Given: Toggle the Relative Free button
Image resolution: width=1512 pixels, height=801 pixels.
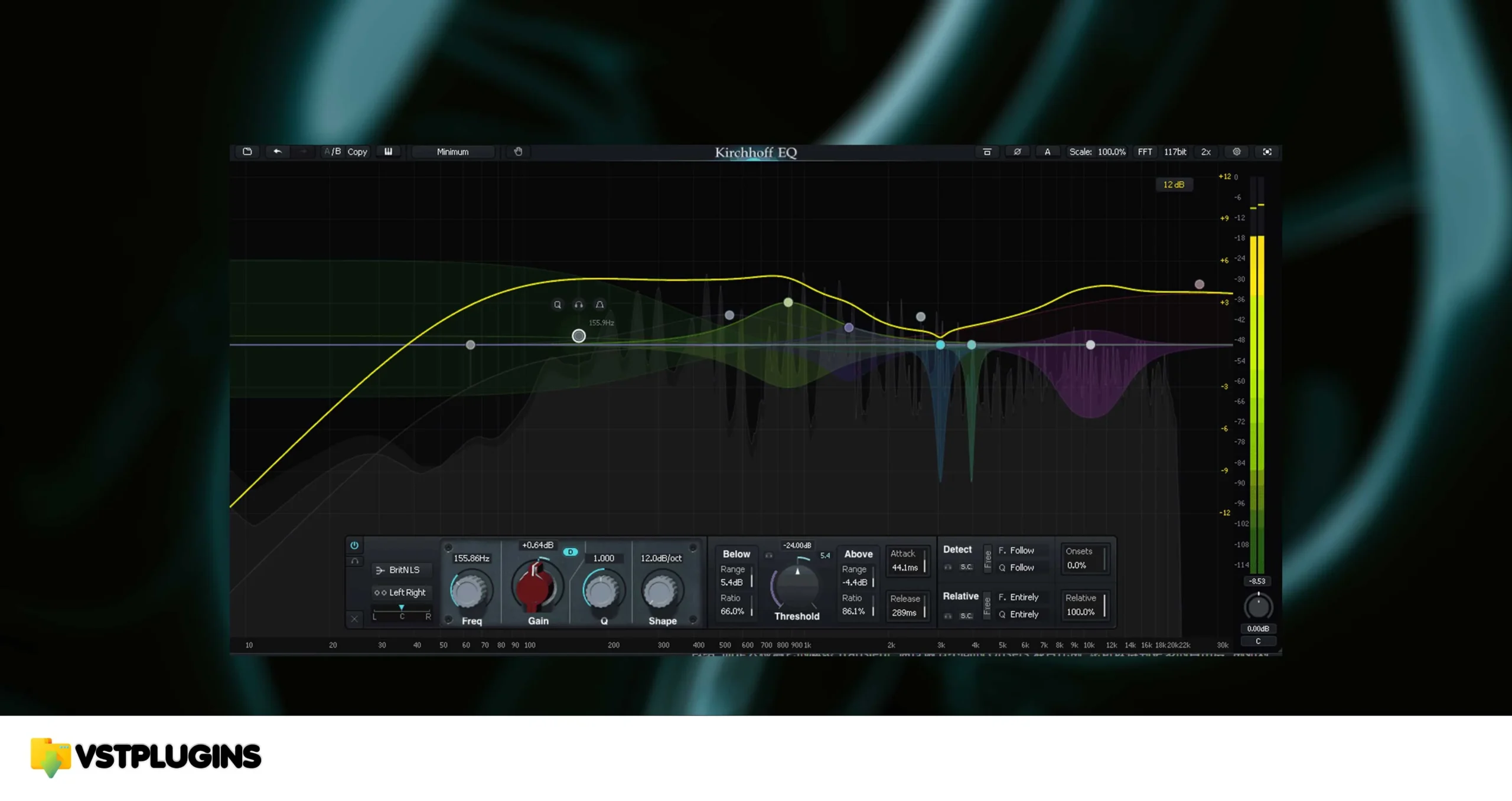Looking at the screenshot, I should pos(987,606).
